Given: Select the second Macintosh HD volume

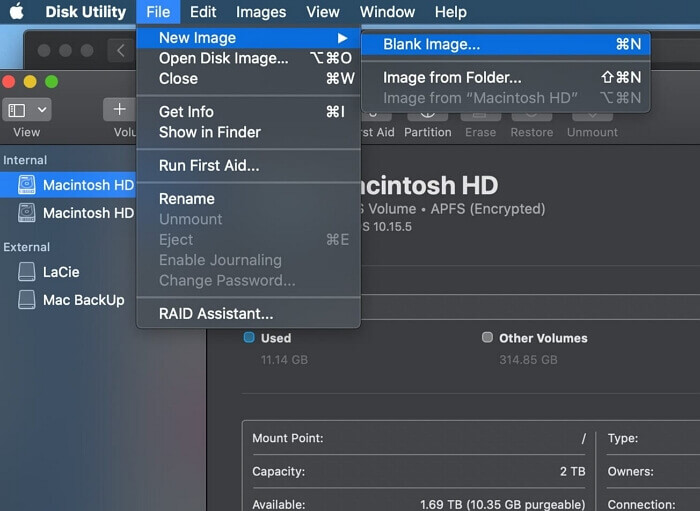Looking at the screenshot, I should pyautogui.click(x=87, y=213).
